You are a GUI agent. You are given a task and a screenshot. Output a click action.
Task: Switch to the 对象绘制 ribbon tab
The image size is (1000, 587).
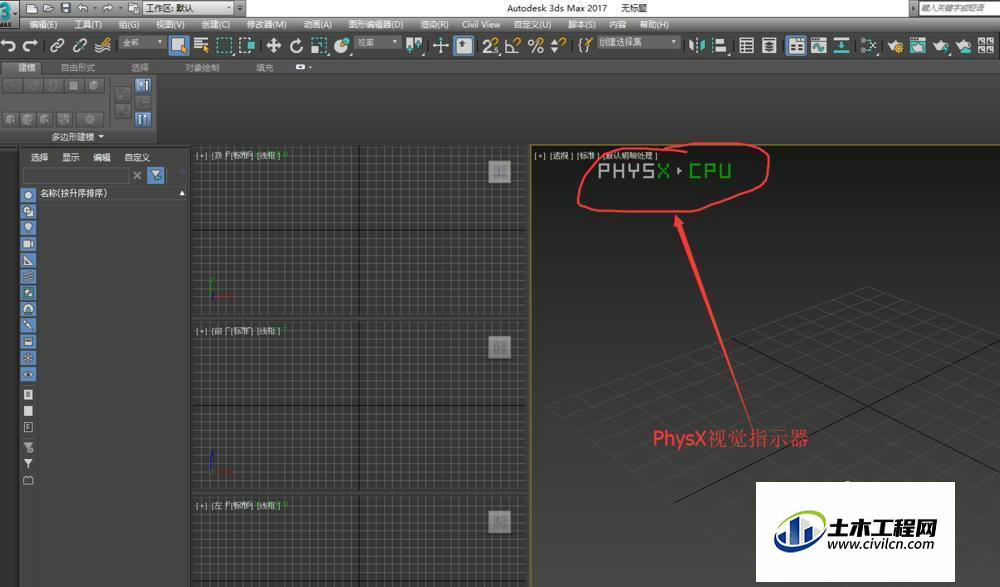tap(202, 67)
